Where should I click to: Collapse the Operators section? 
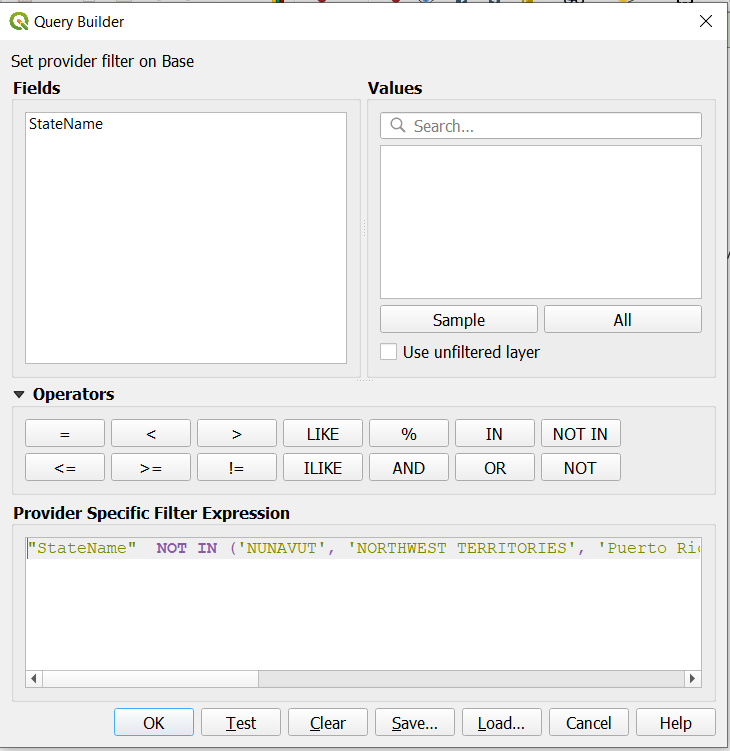click(19, 394)
